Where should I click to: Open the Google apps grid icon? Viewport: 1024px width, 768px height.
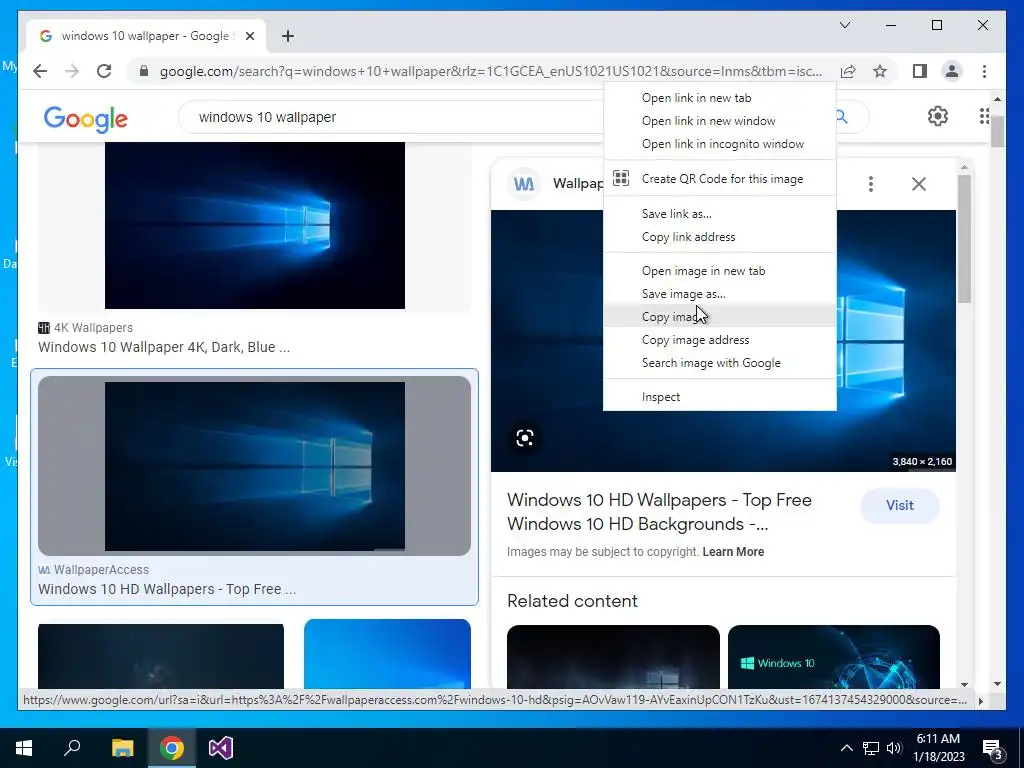(984, 116)
